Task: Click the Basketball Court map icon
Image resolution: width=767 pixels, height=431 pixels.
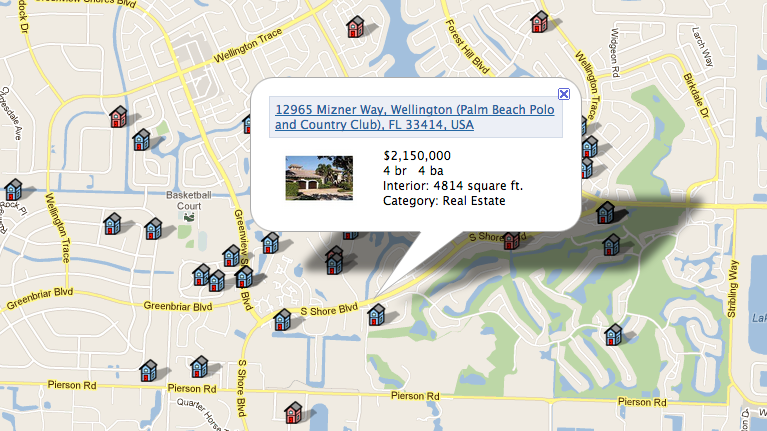Action: pos(189,215)
